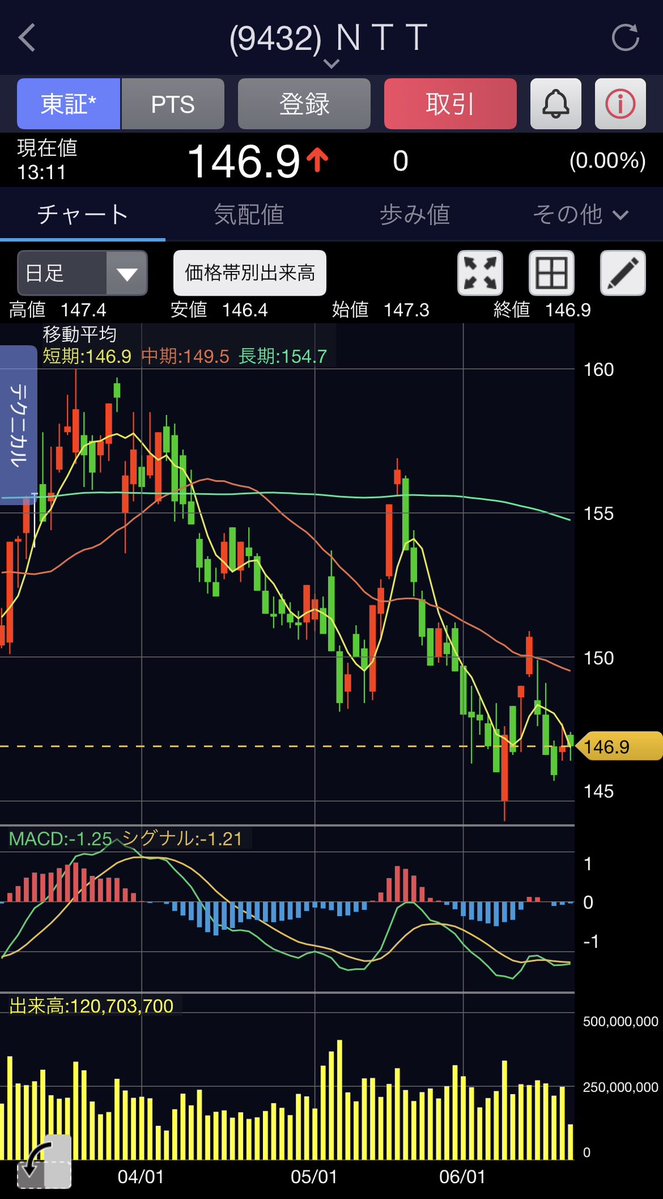The height and width of the screenshot is (1199, 663).
Task: Go back using the left arrow
Action: (28, 37)
